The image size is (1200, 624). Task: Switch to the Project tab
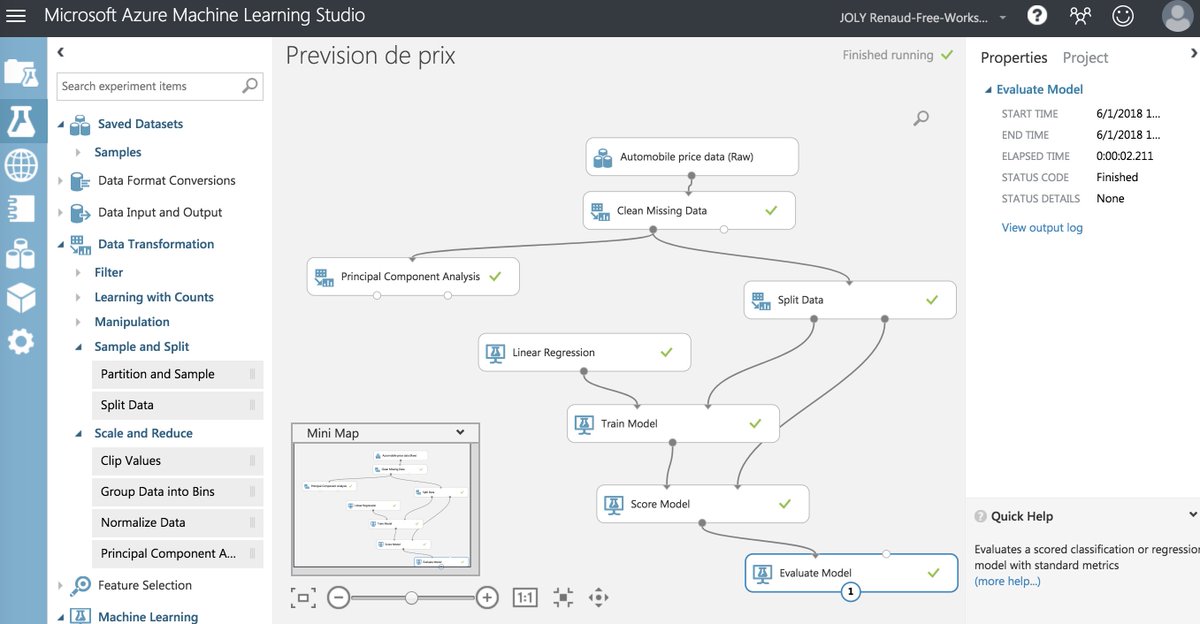(1085, 58)
